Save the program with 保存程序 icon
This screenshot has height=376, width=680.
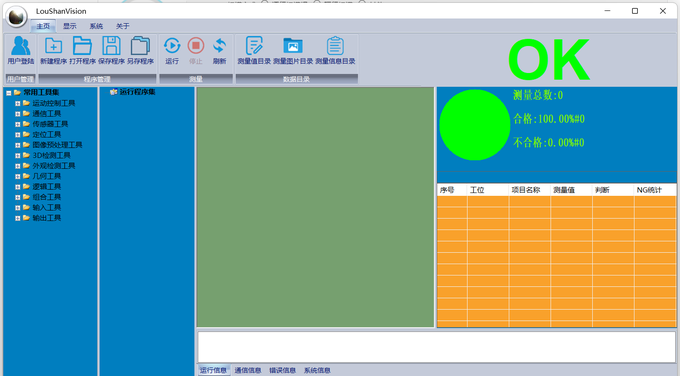[x=111, y=50]
